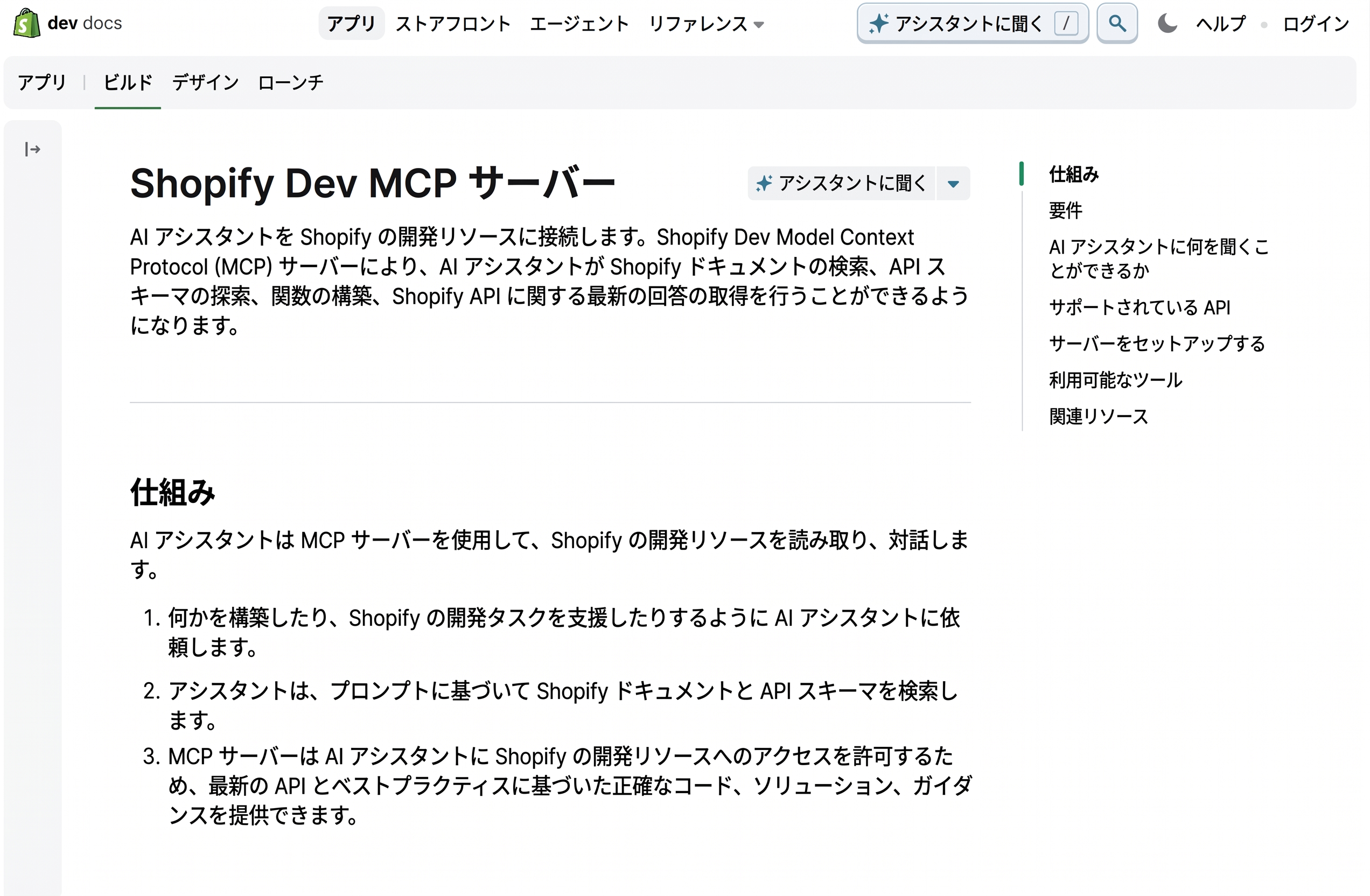The image size is (1370, 896).
Task: Click dev docs home text link
Action: pos(85,23)
